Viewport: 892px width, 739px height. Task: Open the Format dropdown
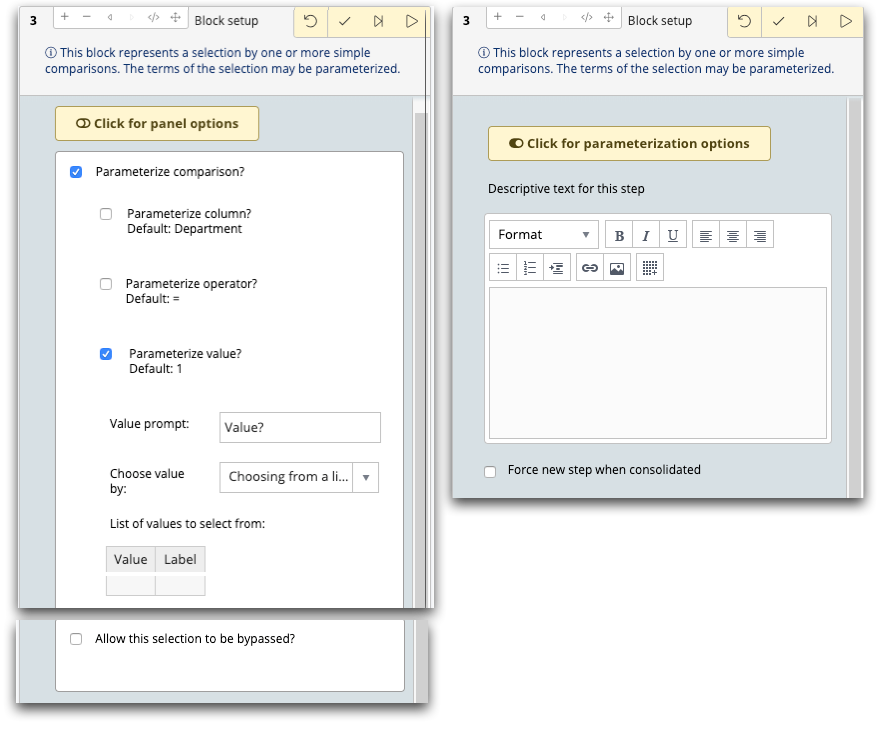pyautogui.click(x=544, y=235)
